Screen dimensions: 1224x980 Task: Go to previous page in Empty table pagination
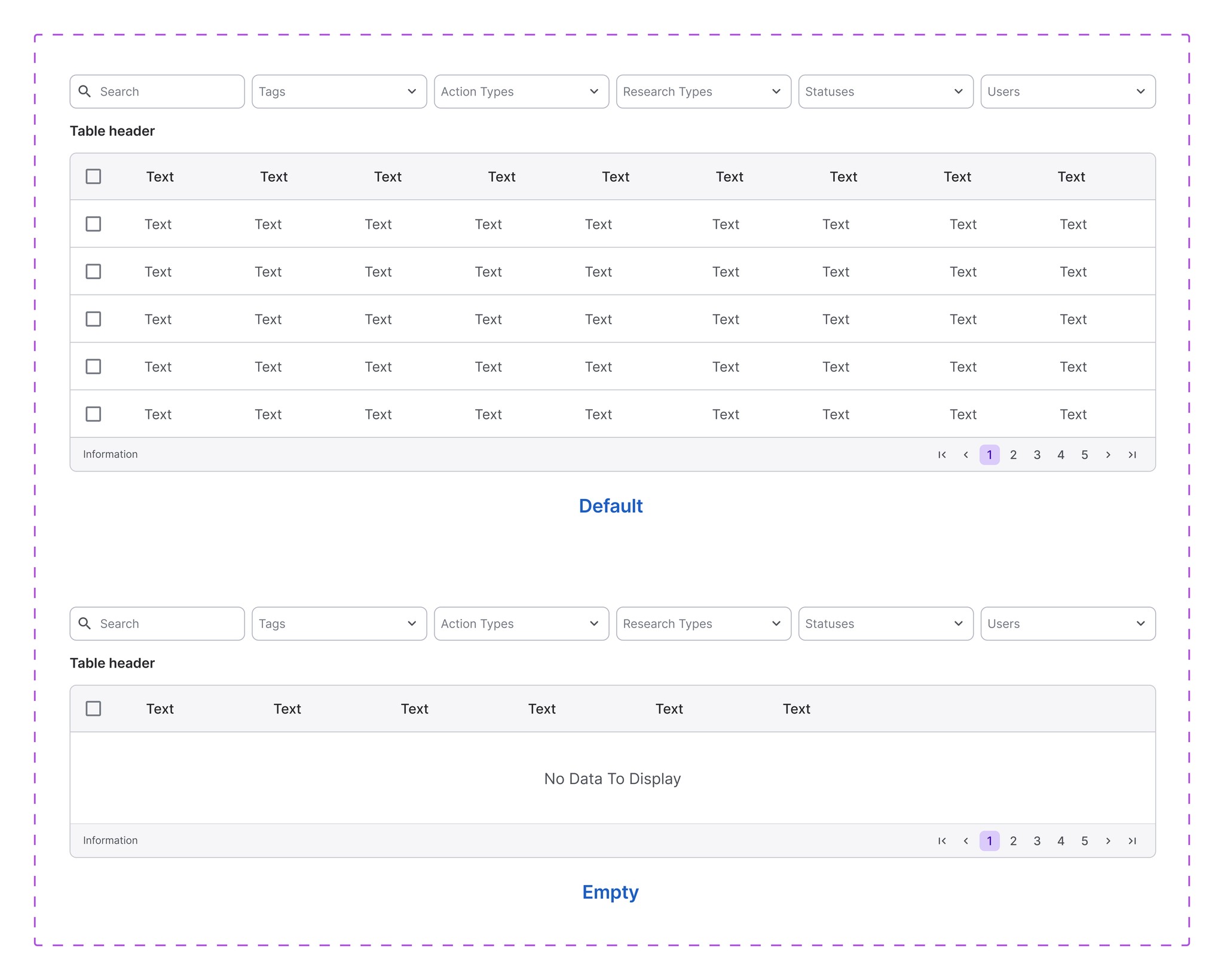point(966,841)
